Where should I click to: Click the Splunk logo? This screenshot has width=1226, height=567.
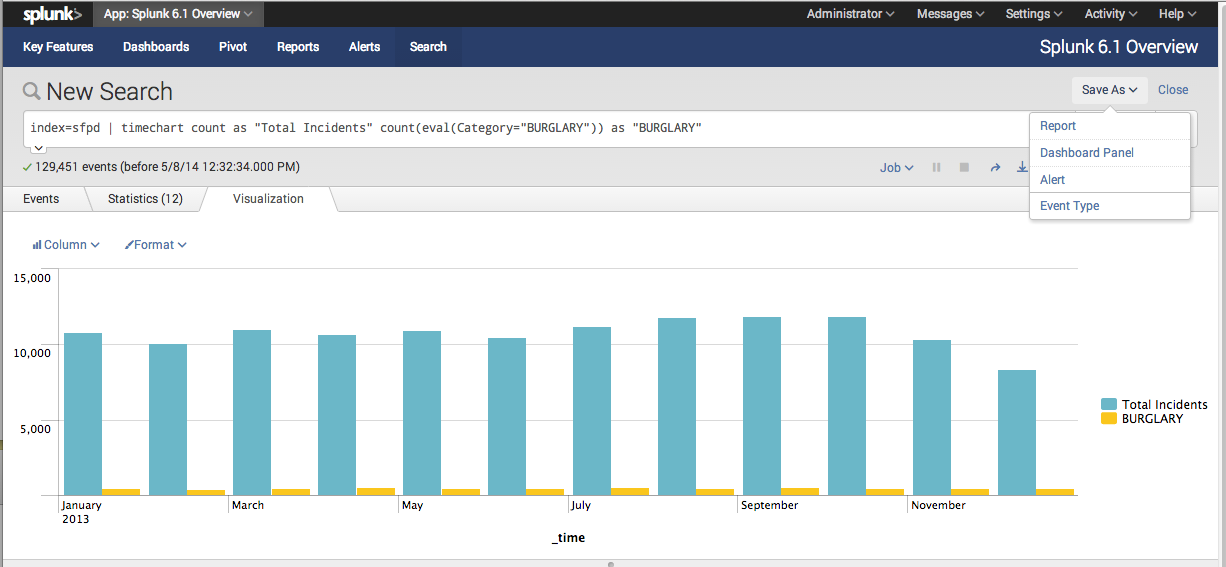click(52, 14)
